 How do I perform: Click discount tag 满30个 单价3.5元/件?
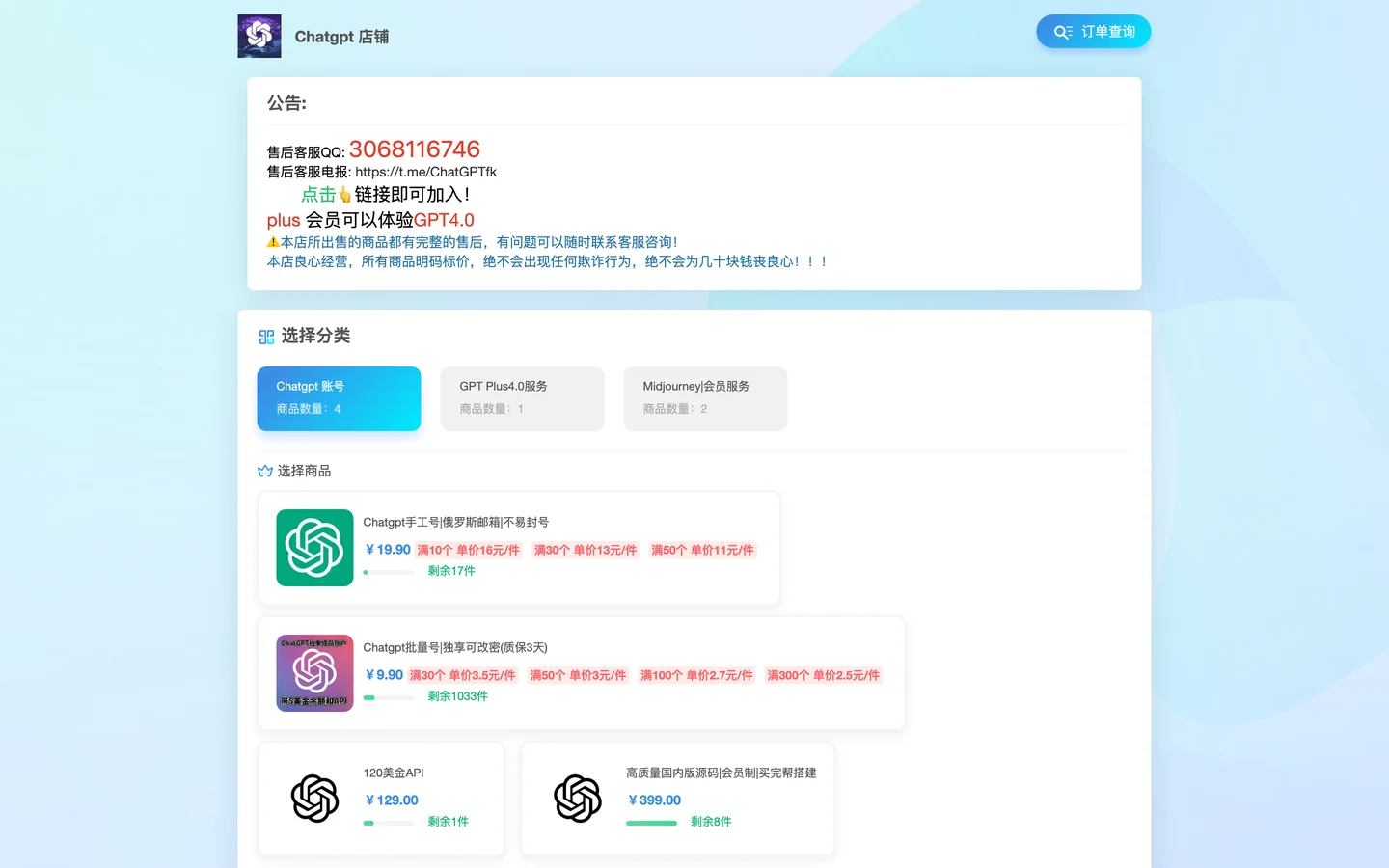pos(462,675)
